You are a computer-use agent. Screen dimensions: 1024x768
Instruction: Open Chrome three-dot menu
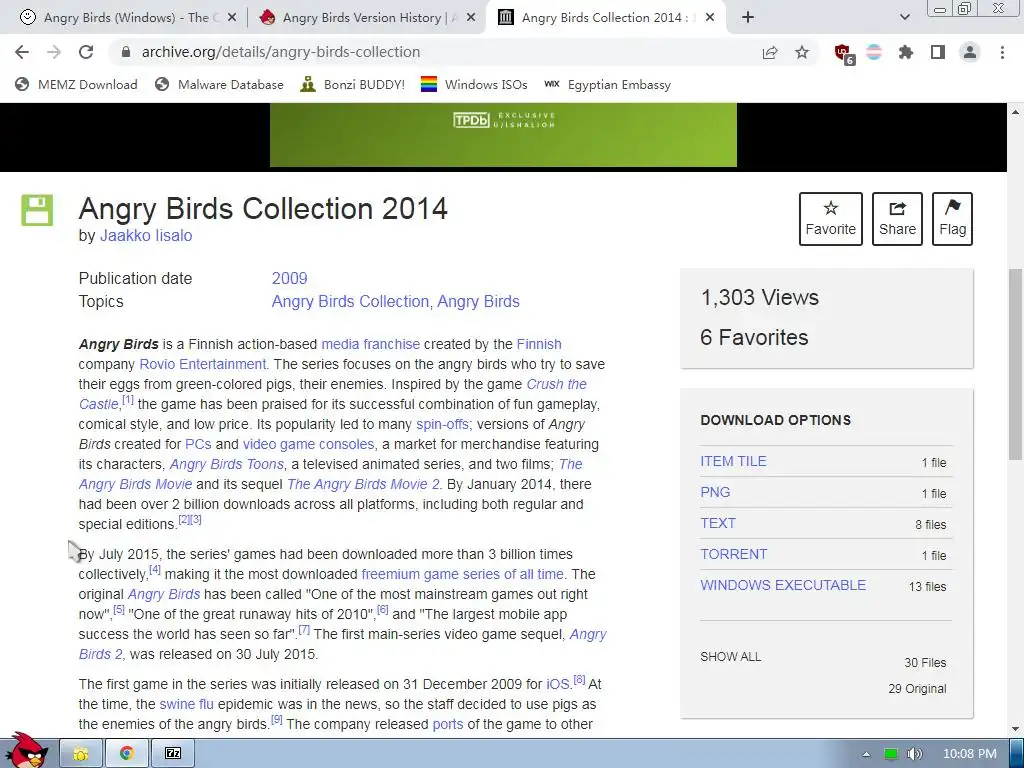(x=1002, y=52)
